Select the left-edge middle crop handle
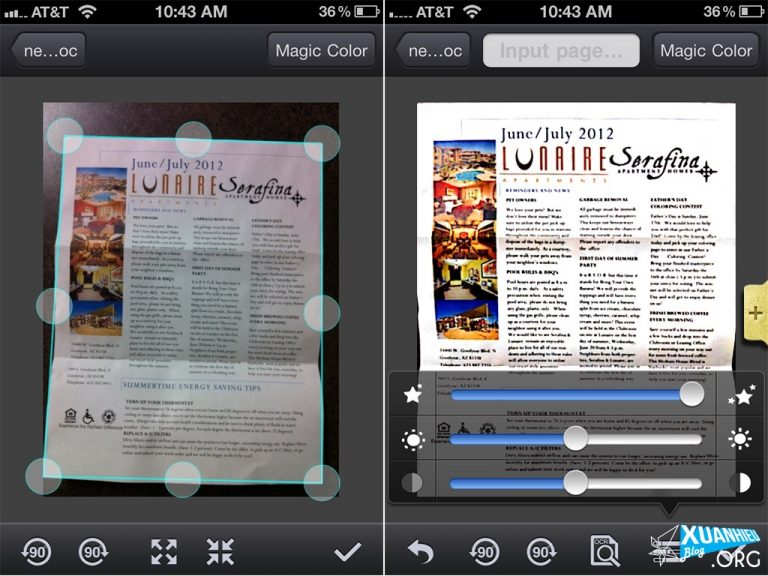This screenshot has height=576, width=768. coord(54,306)
